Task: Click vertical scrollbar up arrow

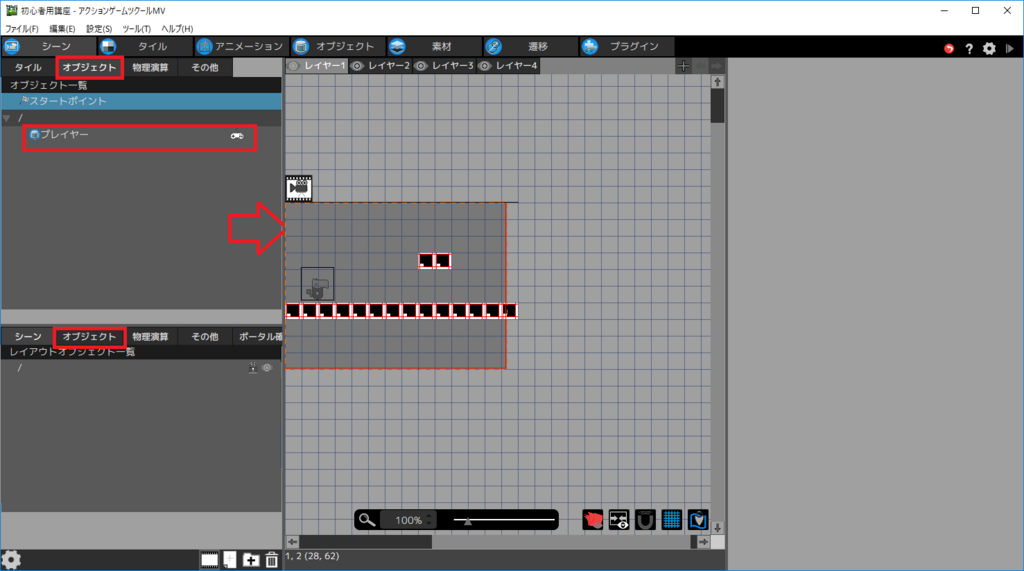Action: click(718, 82)
